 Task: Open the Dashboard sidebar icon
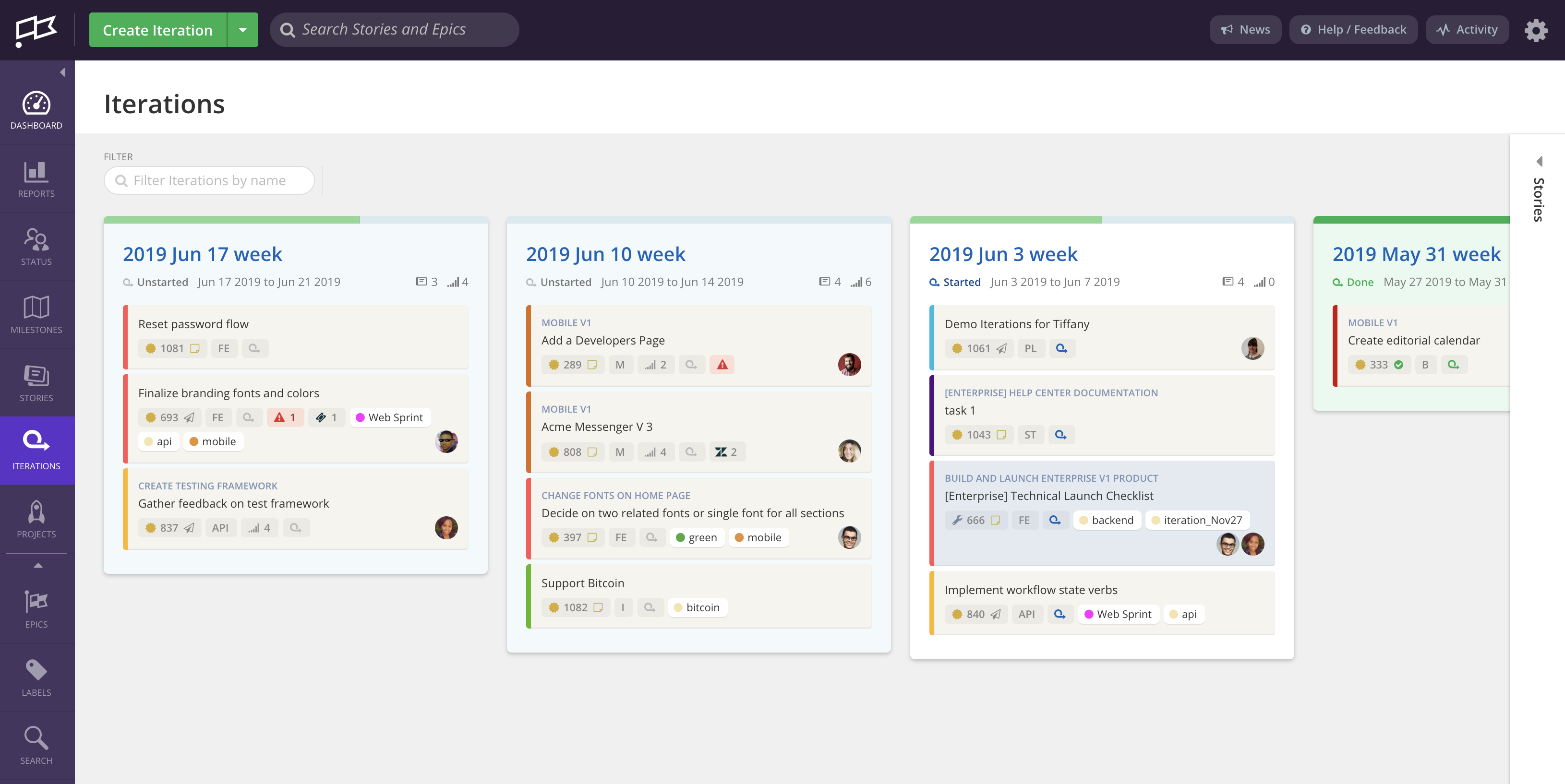(36, 110)
